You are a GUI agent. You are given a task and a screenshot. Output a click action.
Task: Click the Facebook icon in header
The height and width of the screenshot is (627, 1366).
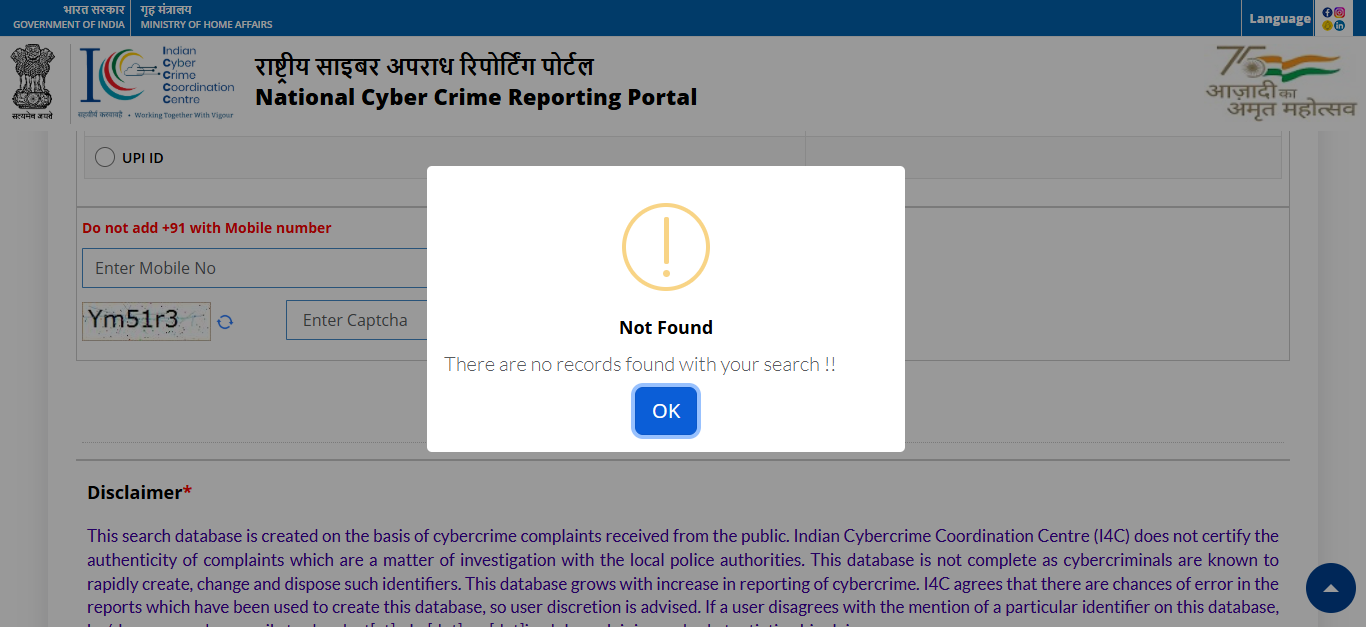tap(1328, 12)
